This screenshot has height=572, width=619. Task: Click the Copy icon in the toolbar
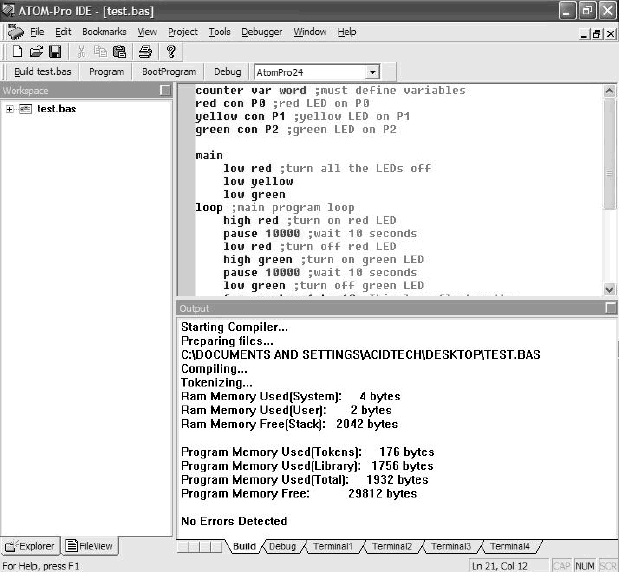tap(100, 51)
